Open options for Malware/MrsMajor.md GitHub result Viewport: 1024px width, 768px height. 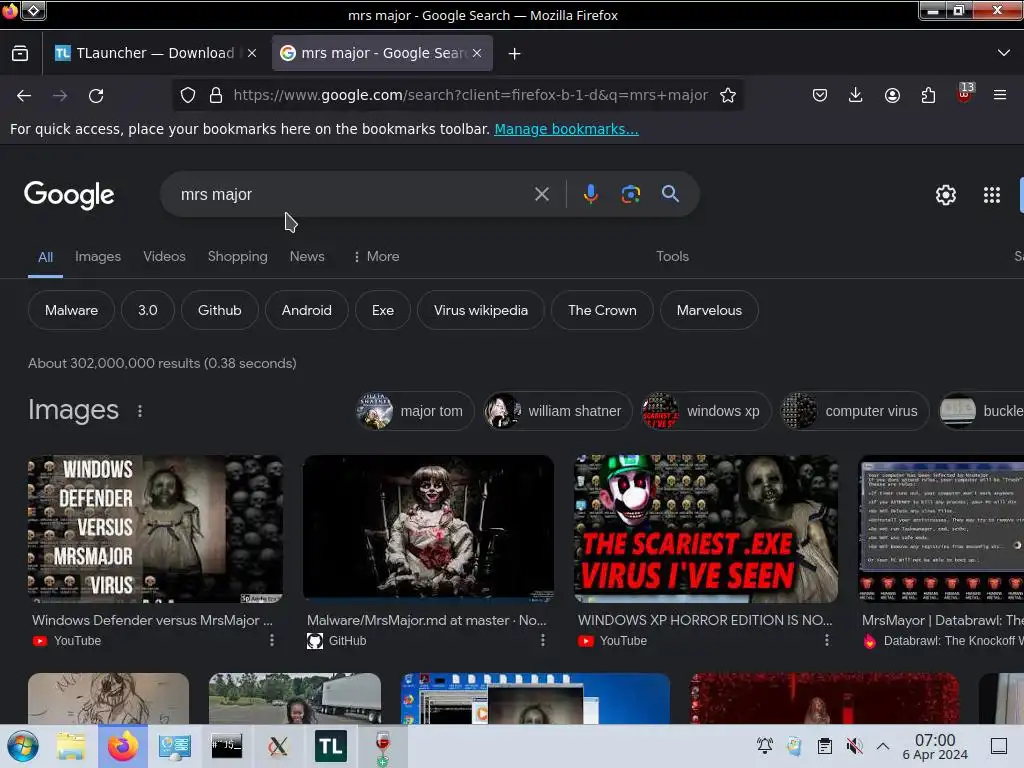coord(542,641)
